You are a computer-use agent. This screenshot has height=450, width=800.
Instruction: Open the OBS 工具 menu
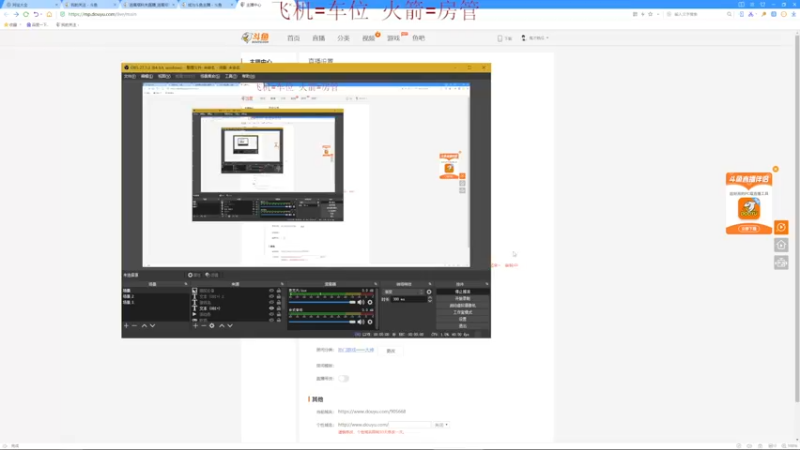tap(231, 77)
